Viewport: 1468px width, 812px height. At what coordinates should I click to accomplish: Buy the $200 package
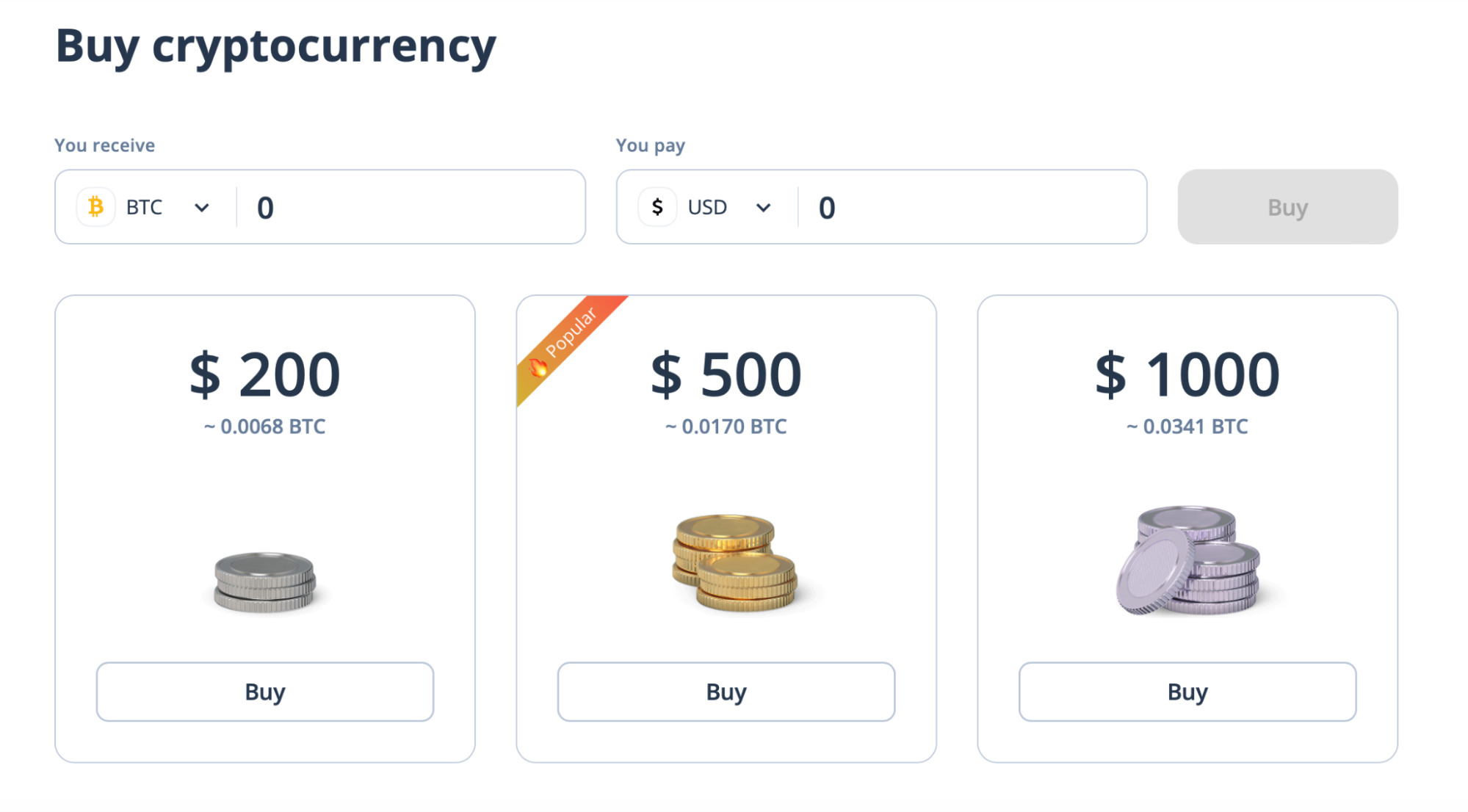[x=265, y=692]
